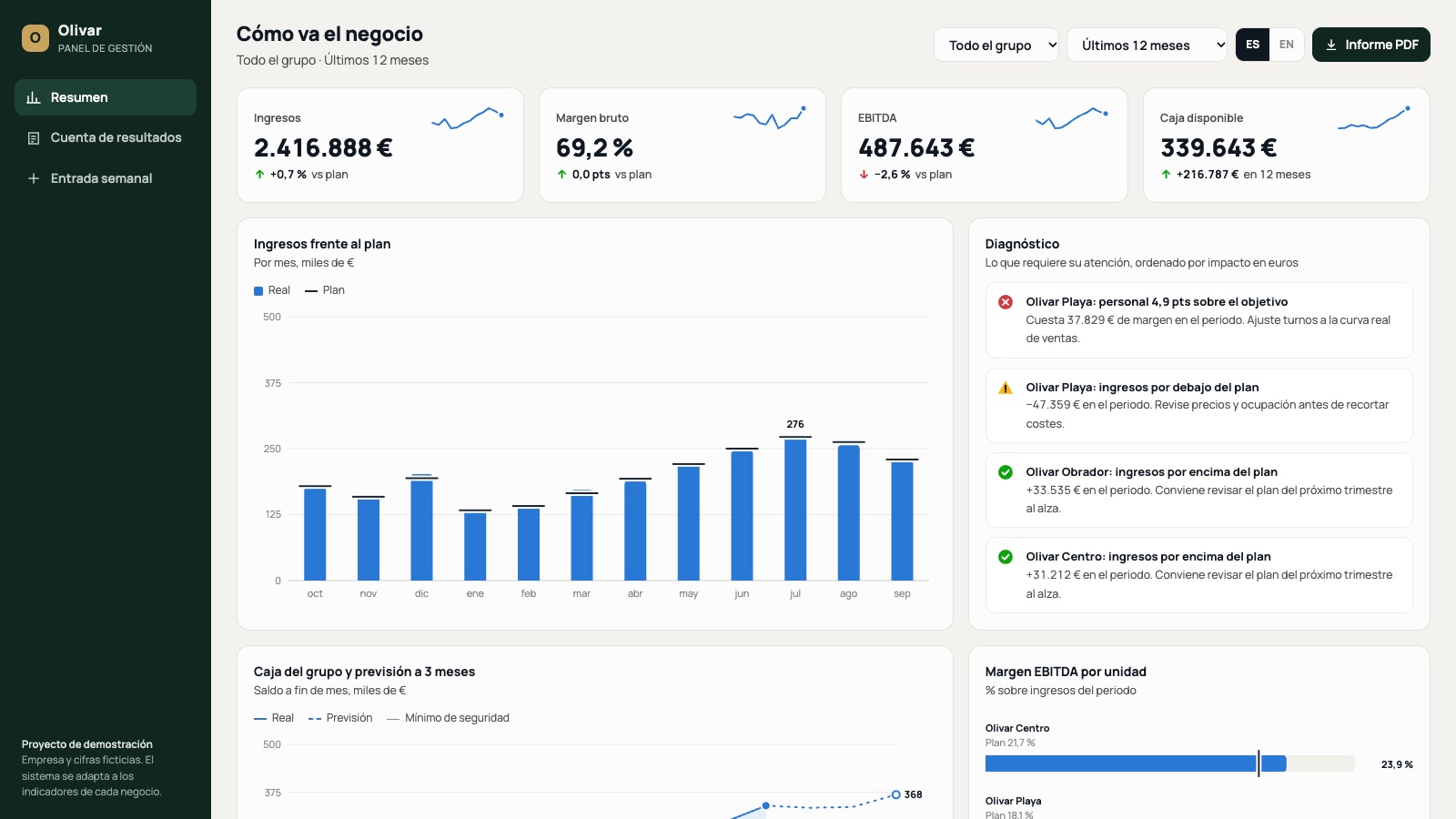1456x819 pixels.
Task: Click the green up arrow under Caja disponible
Action: tap(1166, 175)
